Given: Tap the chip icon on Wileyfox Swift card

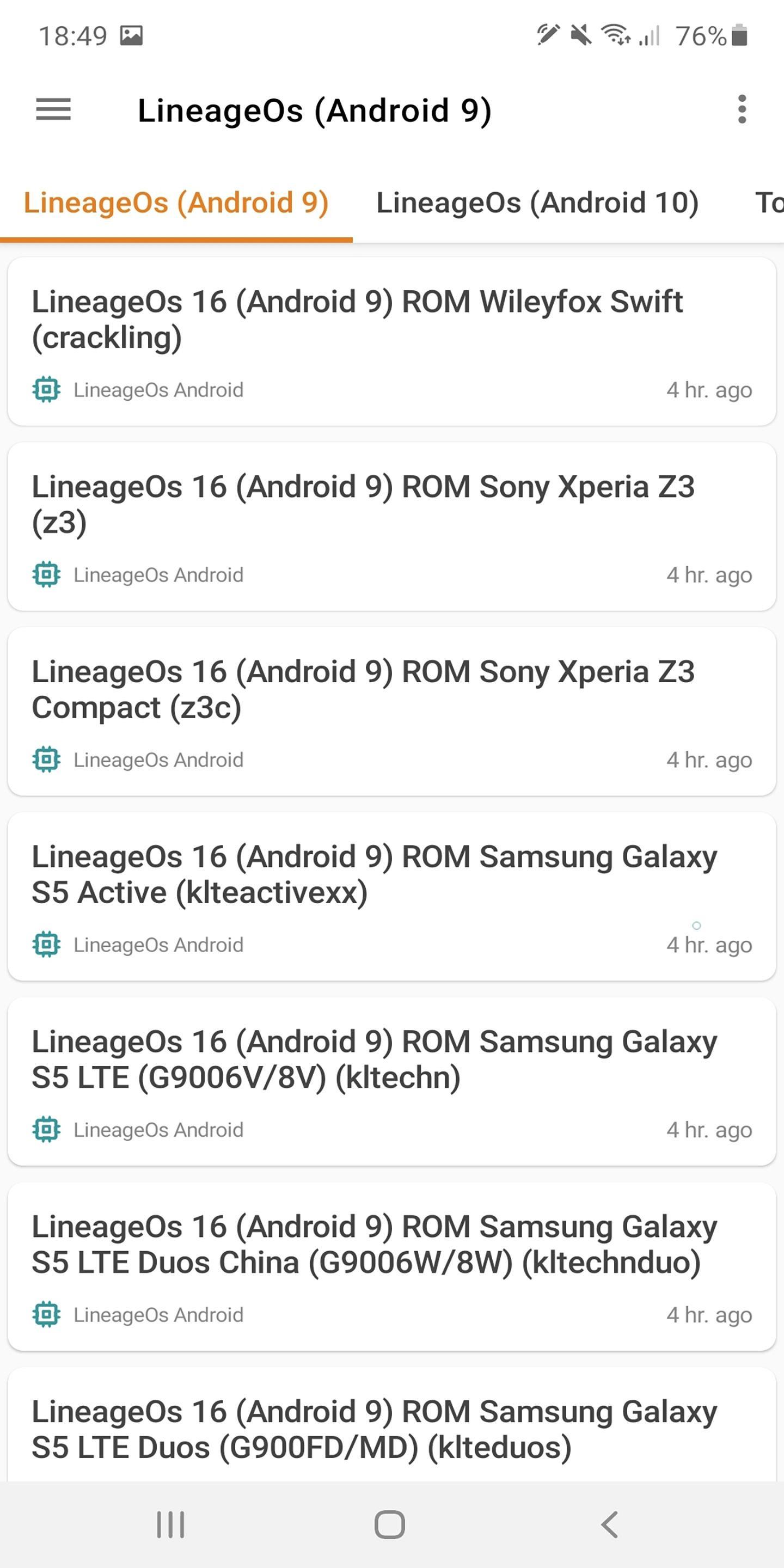Looking at the screenshot, I should 46,390.
